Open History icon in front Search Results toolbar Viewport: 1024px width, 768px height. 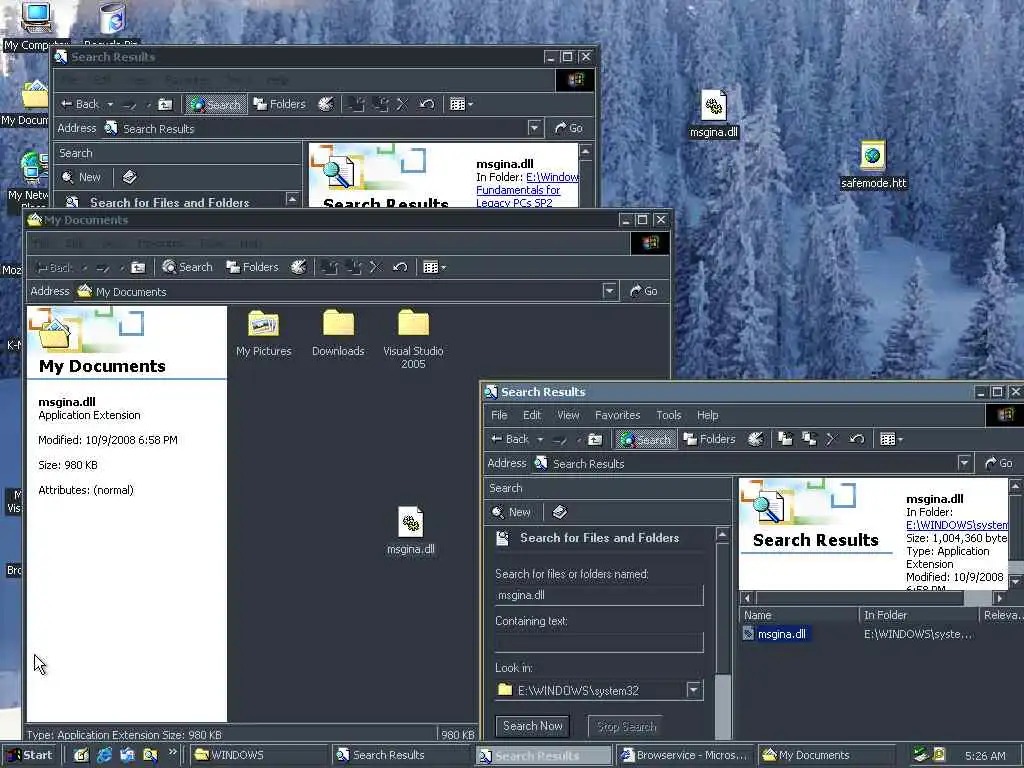click(756, 440)
